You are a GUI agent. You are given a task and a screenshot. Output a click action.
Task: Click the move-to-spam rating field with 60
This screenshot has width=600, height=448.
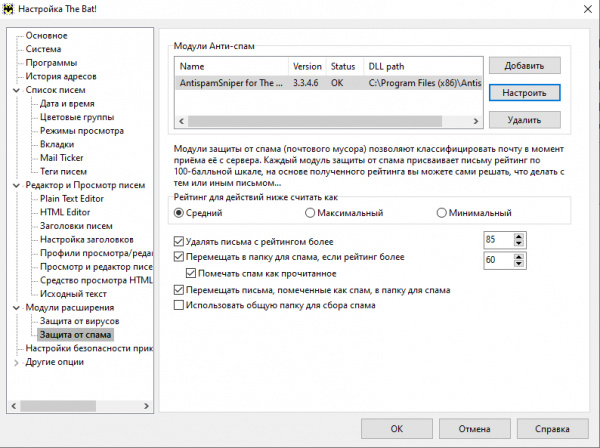pyautogui.click(x=494, y=259)
